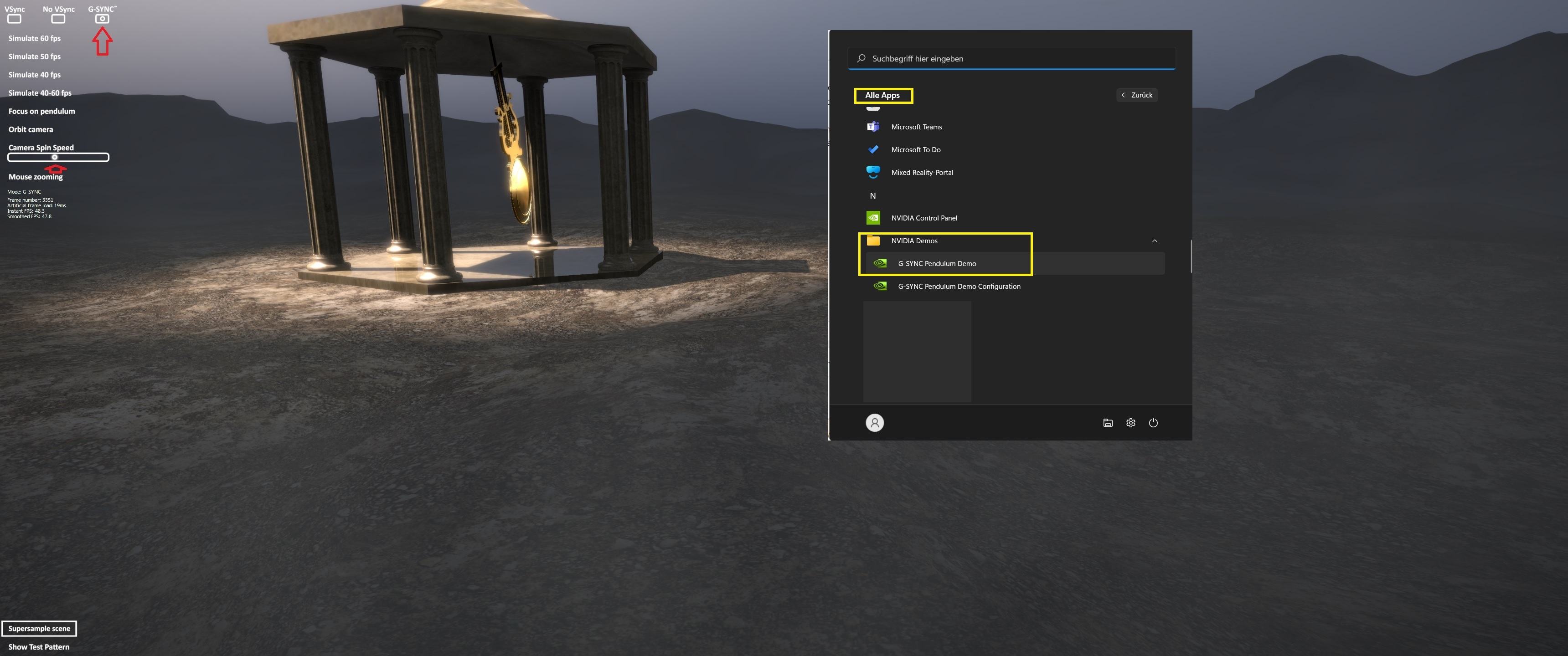This screenshot has width=1568, height=656.
Task: Select the No VSync mode box
Action: (x=58, y=19)
